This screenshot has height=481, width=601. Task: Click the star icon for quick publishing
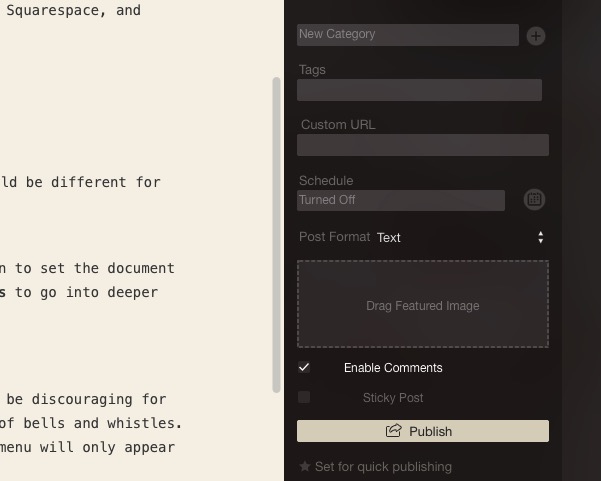pos(305,467)
